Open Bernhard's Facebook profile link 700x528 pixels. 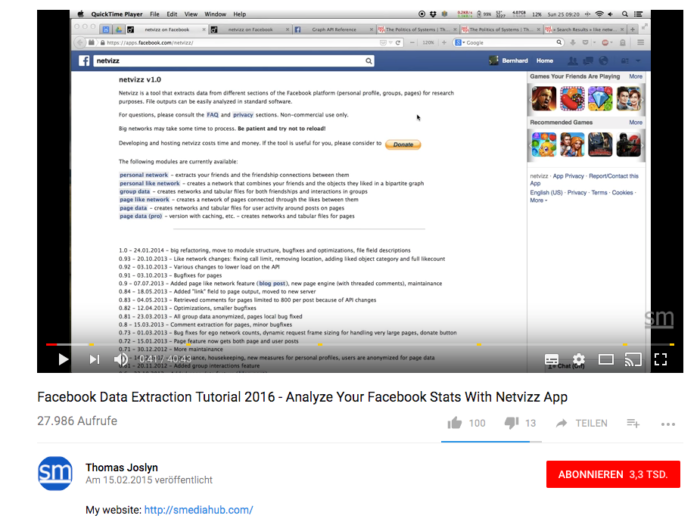[509, 61]
